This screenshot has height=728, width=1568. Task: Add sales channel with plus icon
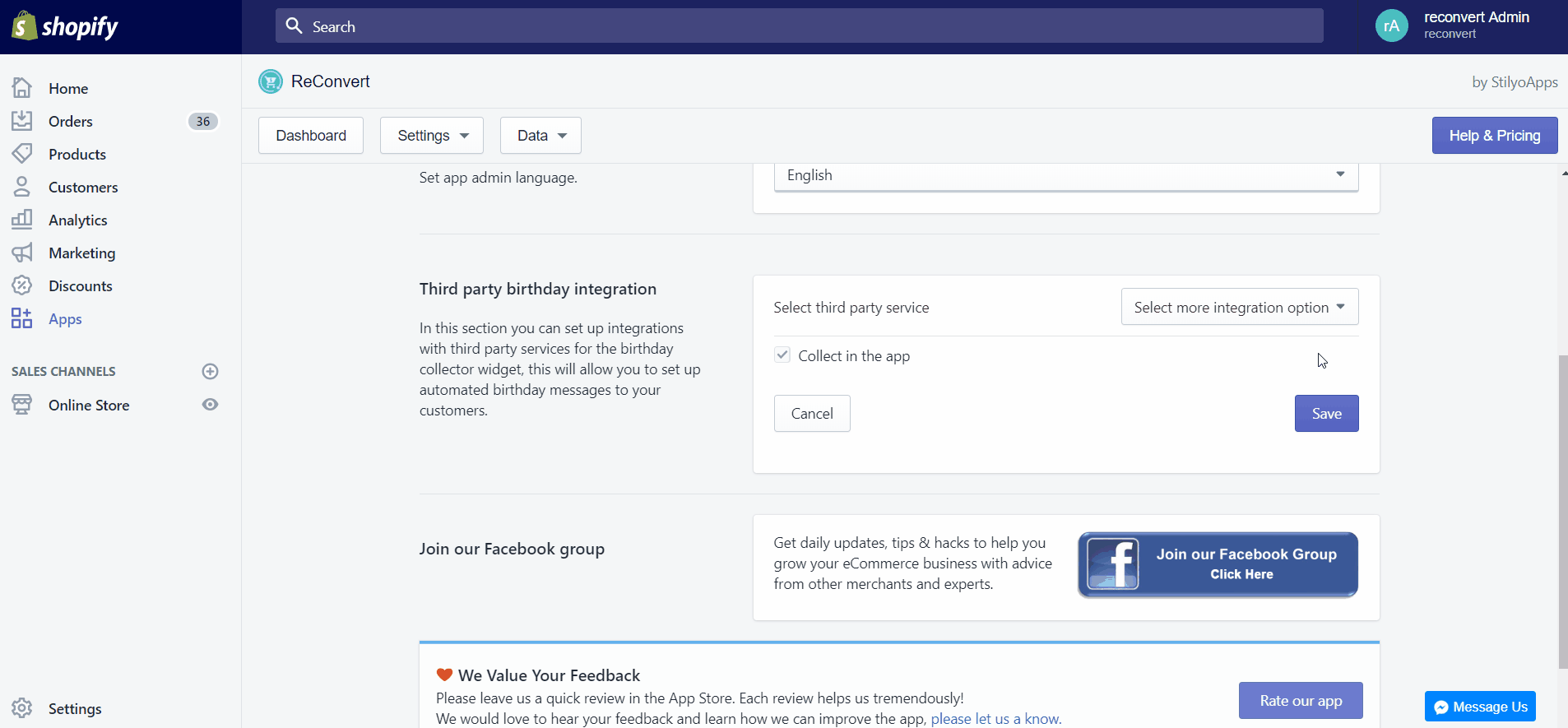click(210, 371)
